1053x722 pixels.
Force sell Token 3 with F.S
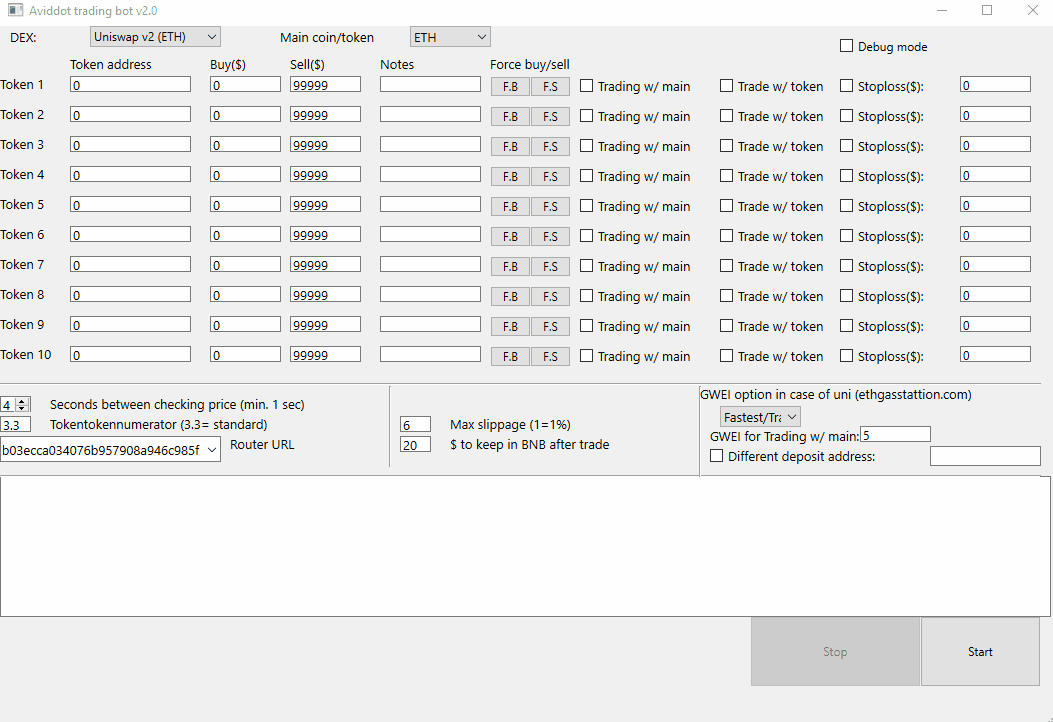tap(550, 146)
